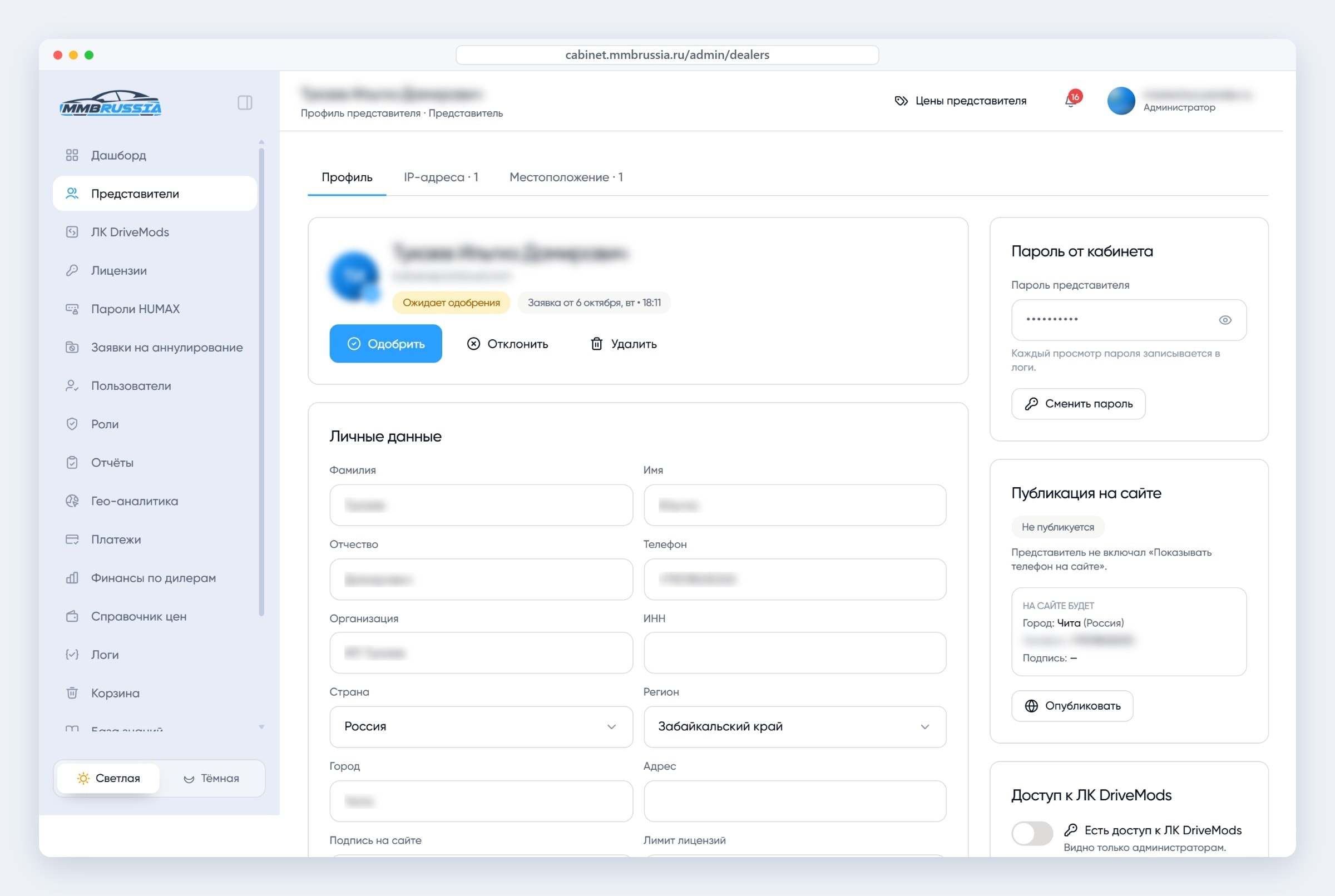Click the browser address bar
The width and height of the screenshot is (1335, 896).
pos(667,55)
